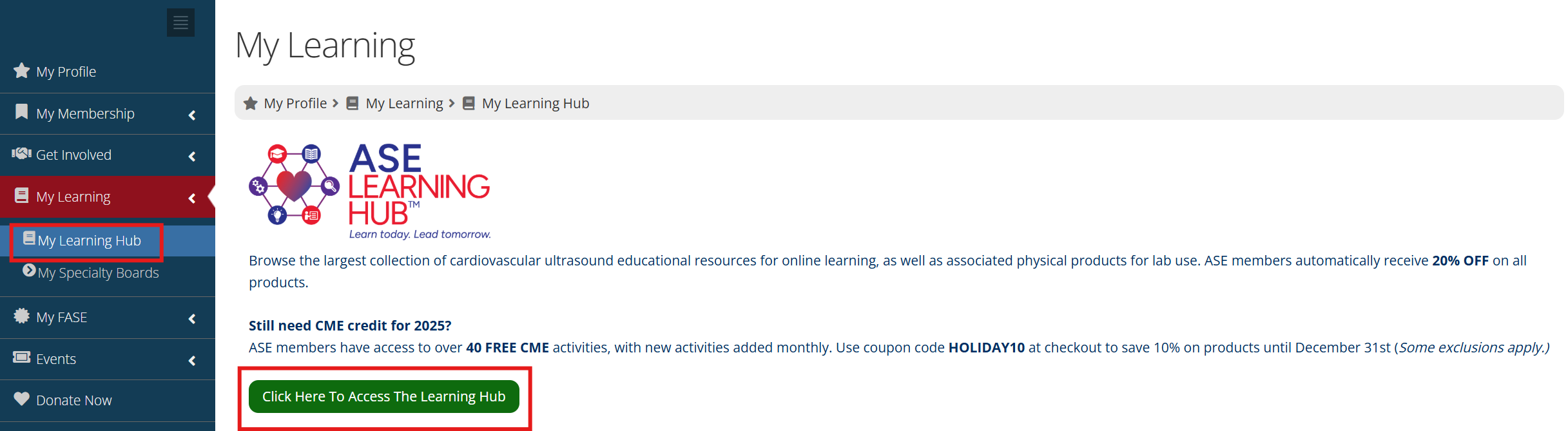Click the My Learning breadcrumb link

(404, 102)
